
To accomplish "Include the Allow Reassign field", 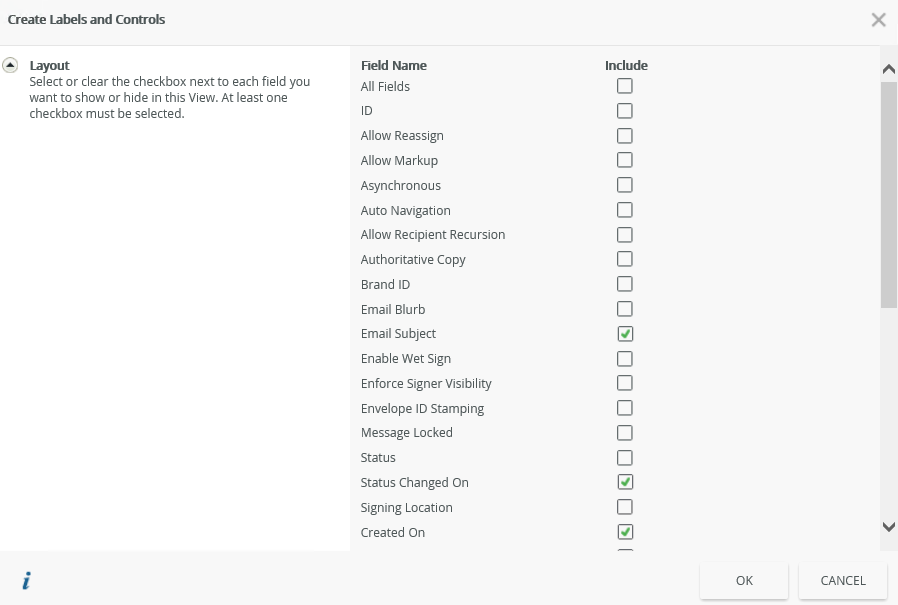I will [625, 136].
